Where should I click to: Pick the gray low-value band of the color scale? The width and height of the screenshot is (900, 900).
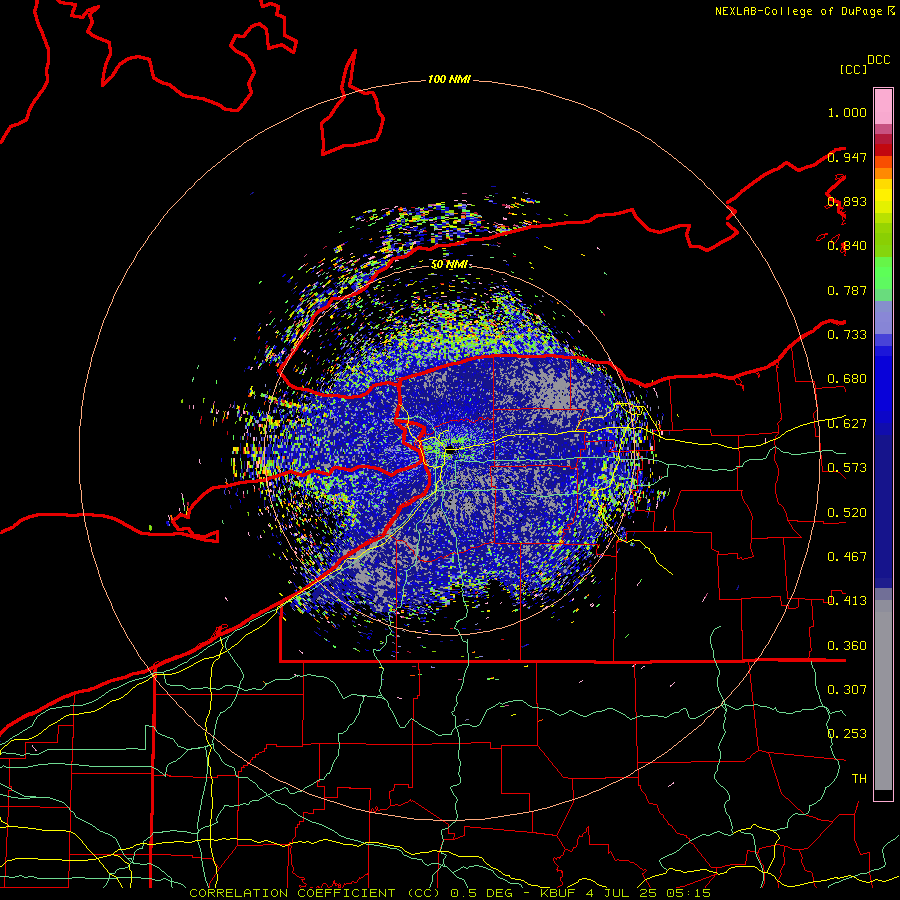[883, 695]
